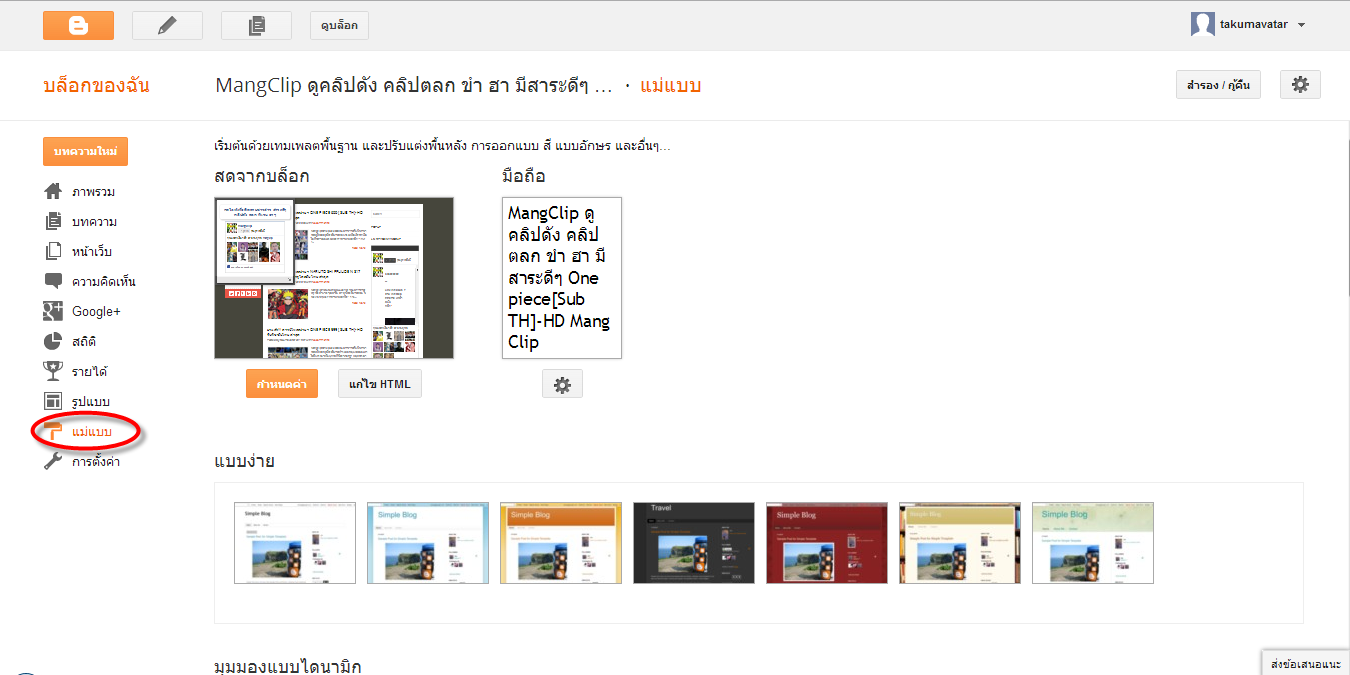Select the tan Simple Blog template

click(x=960, y=543)
